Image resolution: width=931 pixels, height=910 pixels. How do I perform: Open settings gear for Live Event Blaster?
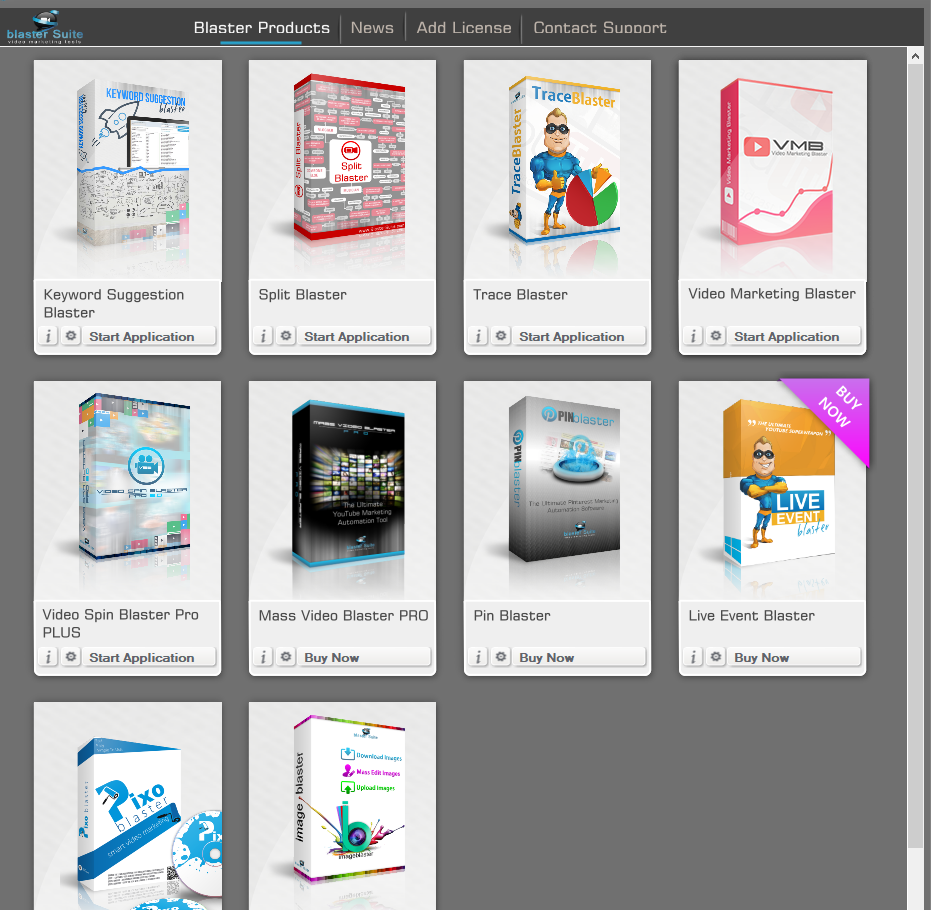(x=716, y=658)
